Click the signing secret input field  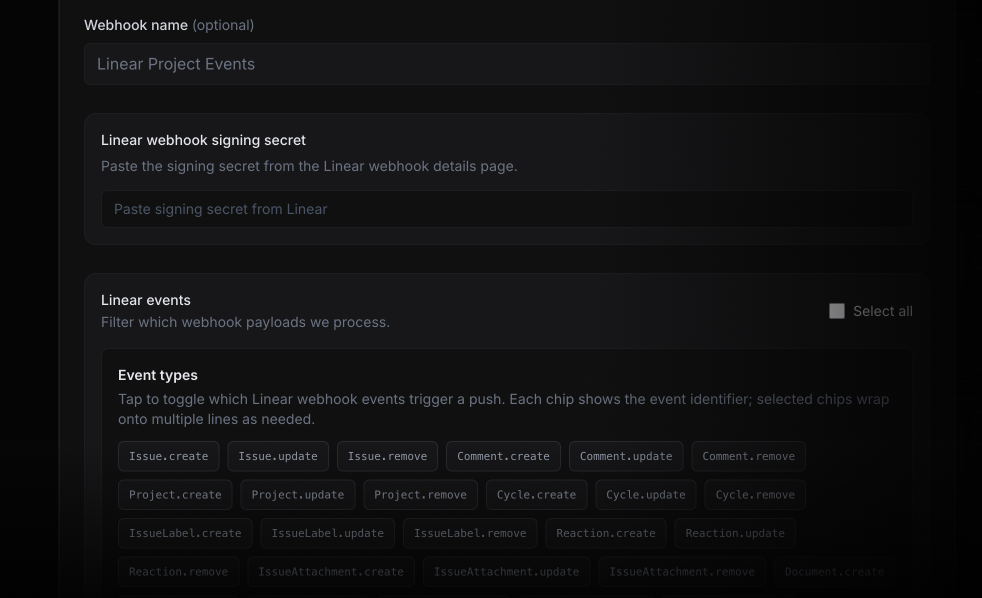507,209
